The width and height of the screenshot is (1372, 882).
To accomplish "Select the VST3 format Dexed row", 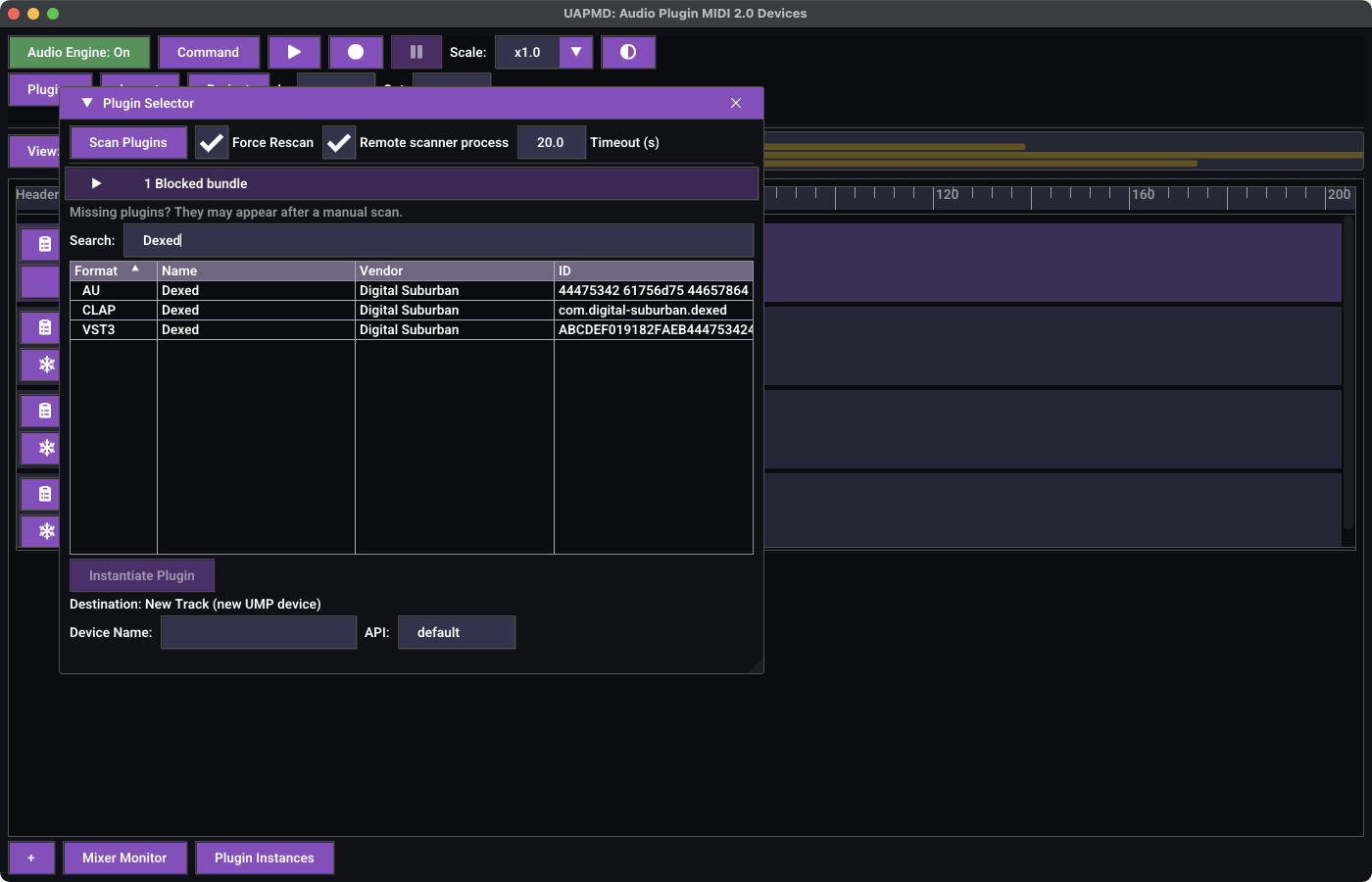I will [412, 329].
